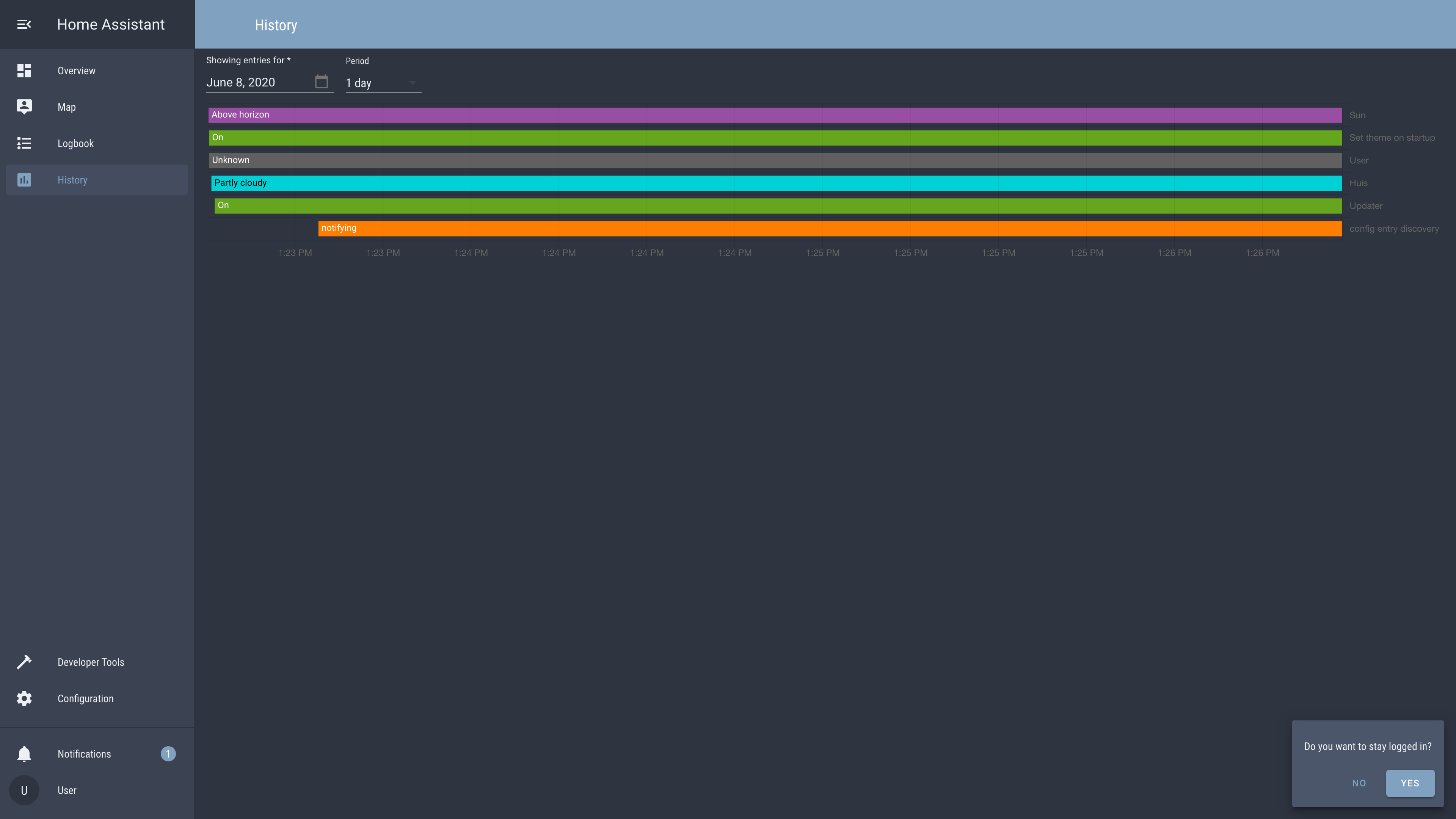Click the Map person-pin icon

pos(24,107)
